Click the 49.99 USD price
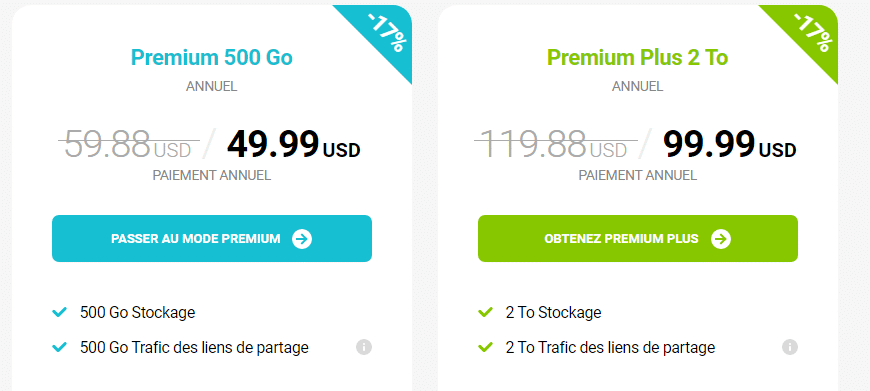The width and height of the screenshot is (870, 391). click(294, 144)
